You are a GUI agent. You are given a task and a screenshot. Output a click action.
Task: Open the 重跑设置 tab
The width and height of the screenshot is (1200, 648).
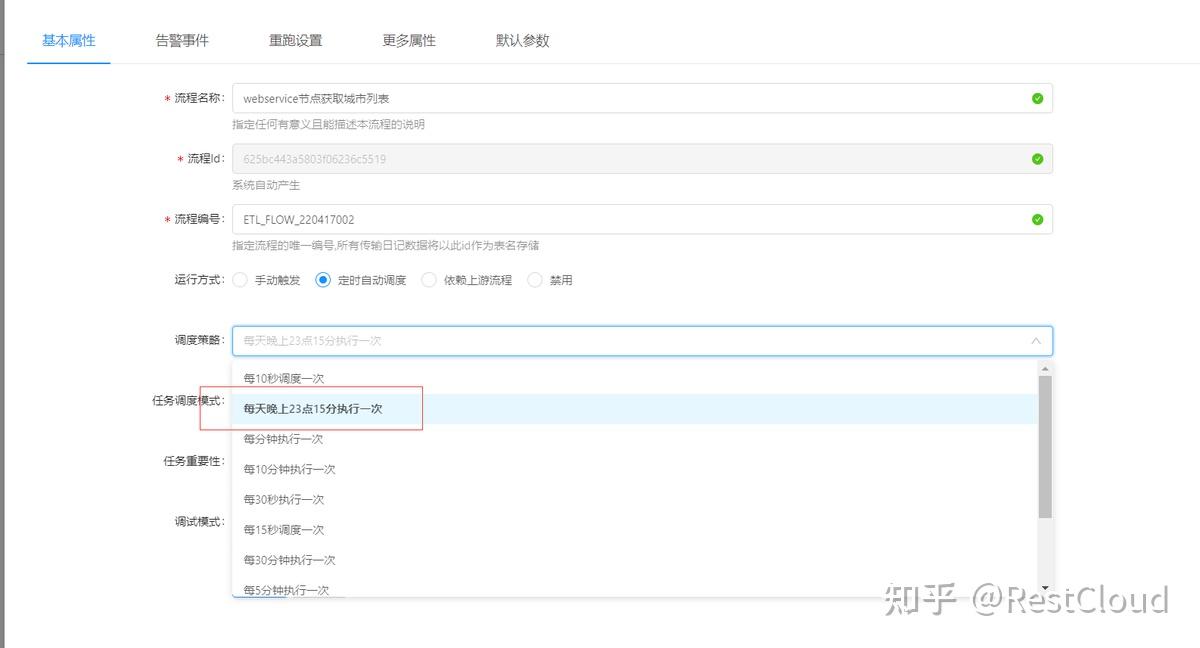(295, 40)
